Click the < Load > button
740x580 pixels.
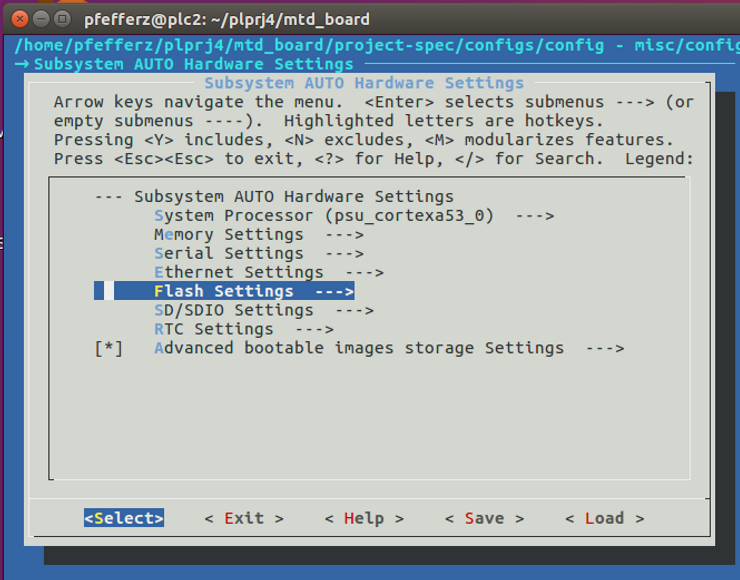(x=605, y=518)
